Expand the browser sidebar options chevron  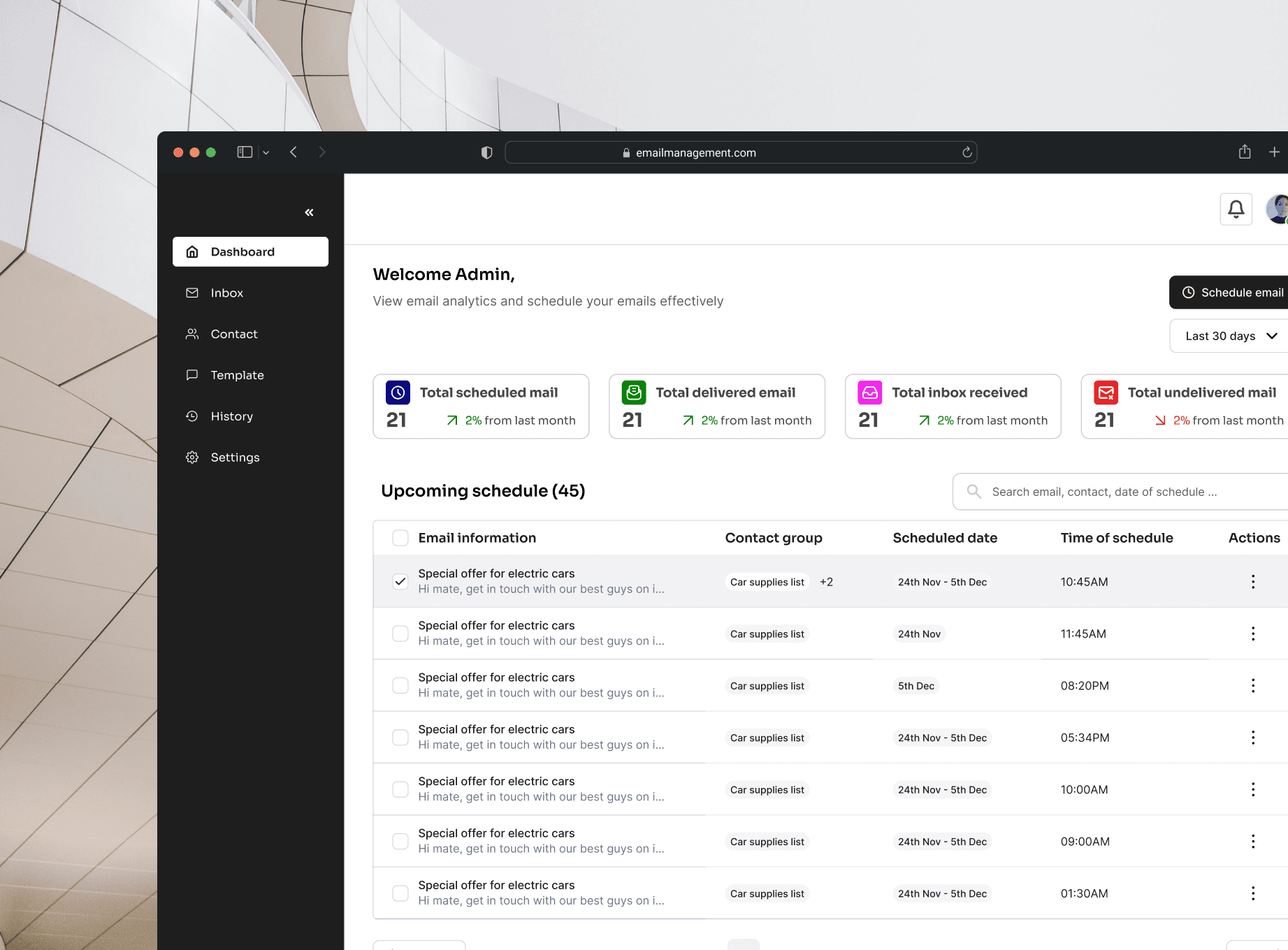[x=266, y=153]
